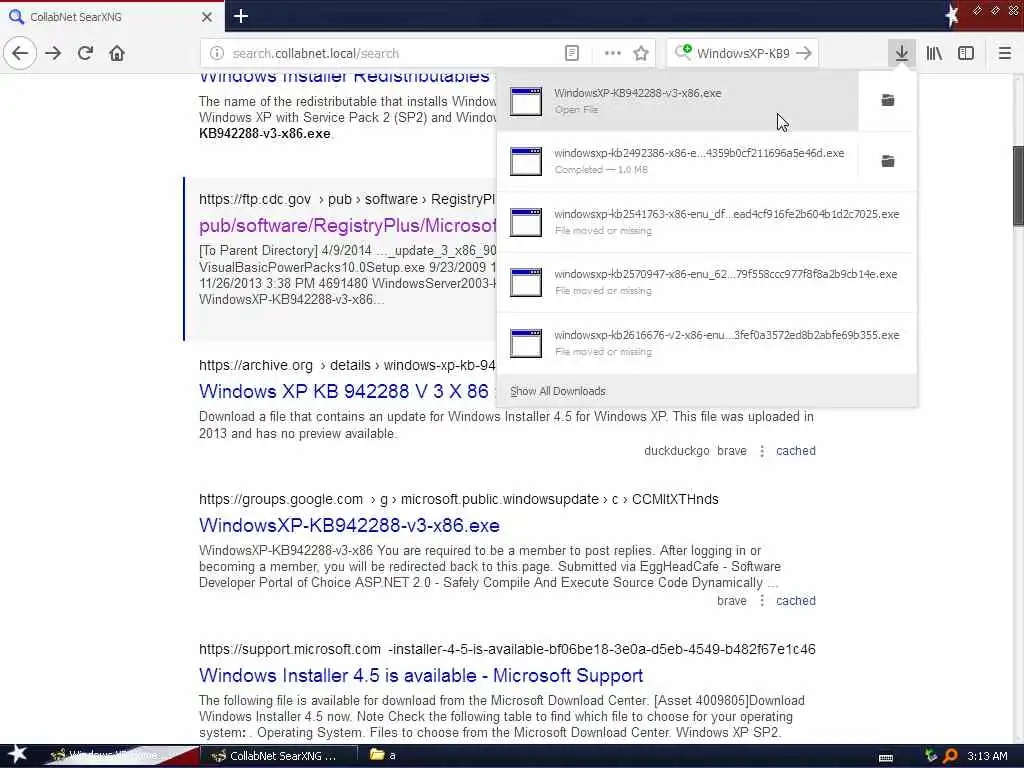Image resolution: width=1024 pixels, height=768 pixels.
Task: Open cached link of Google Groups result
Action: coord(795,601)
